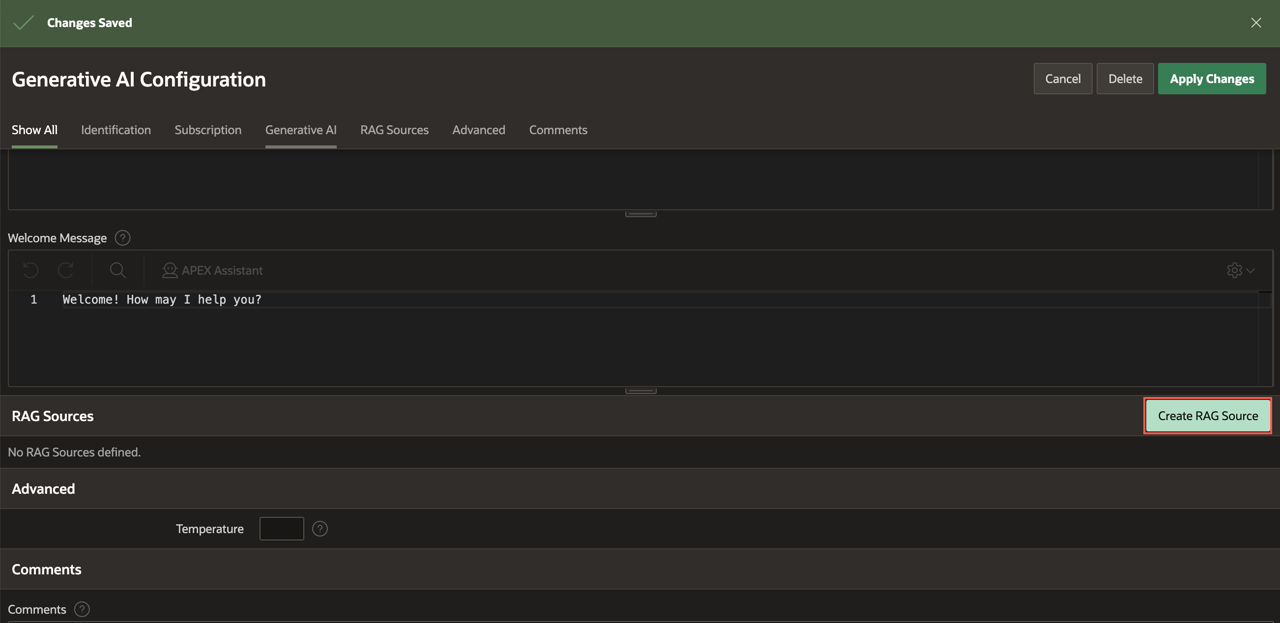The height and width of the screenshot is (623, 1280).
Task: Switch to the Identification tab
Action: click(116, 130)
